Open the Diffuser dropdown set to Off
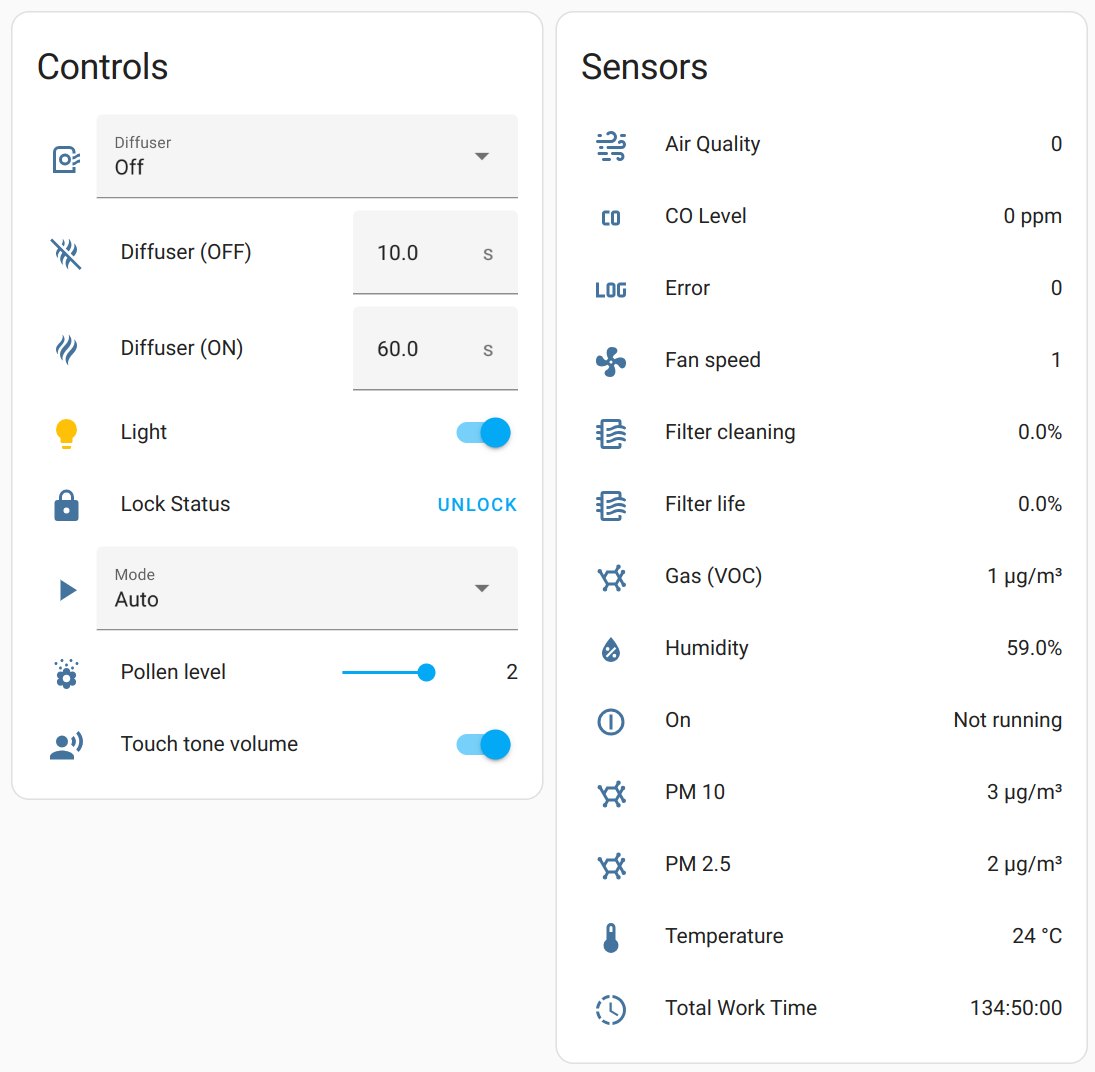1095x1072 pixels. tap(307, 157)
